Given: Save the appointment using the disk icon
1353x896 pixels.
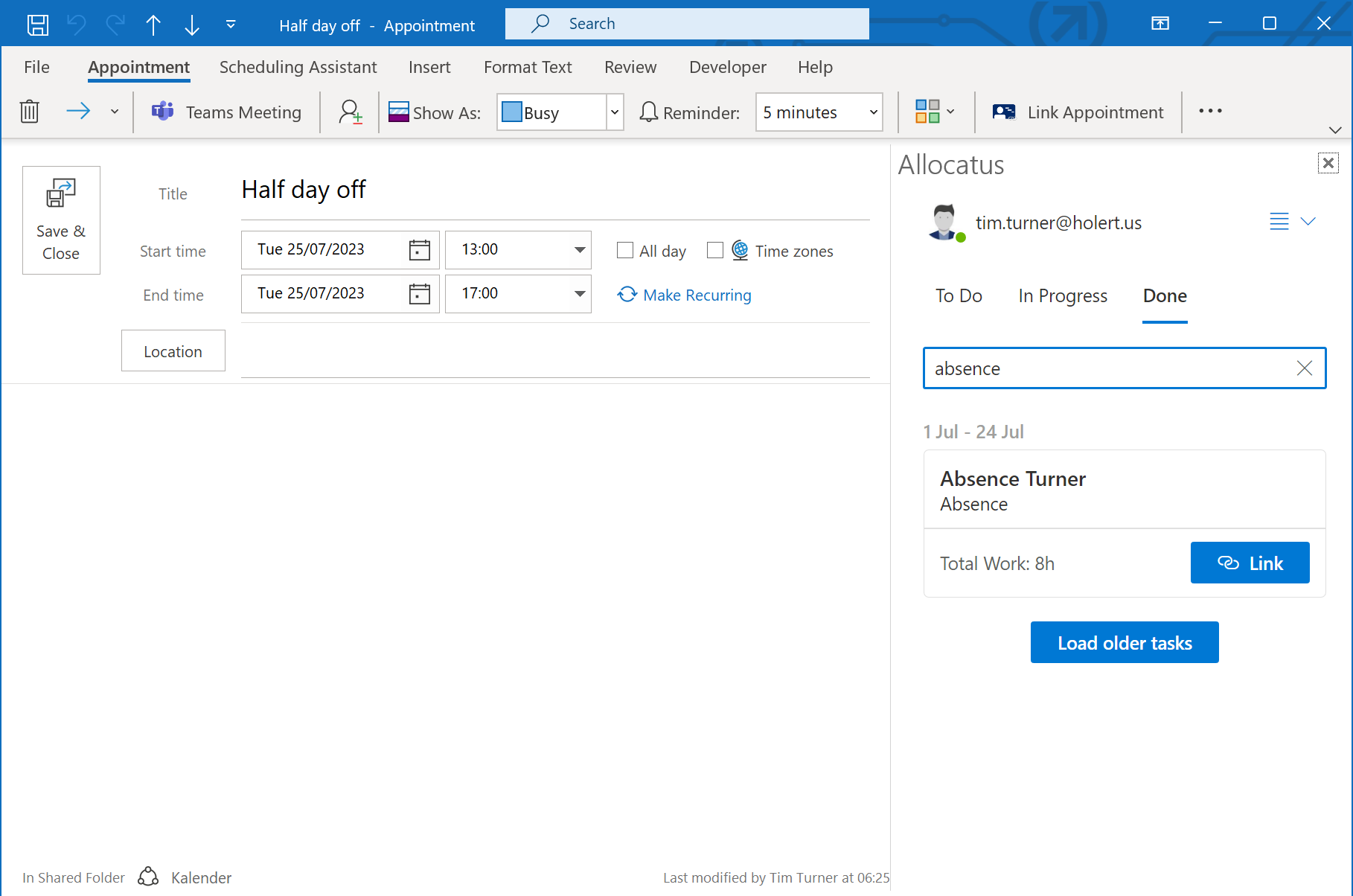Looking at the screenshot, I should [38, 25].
